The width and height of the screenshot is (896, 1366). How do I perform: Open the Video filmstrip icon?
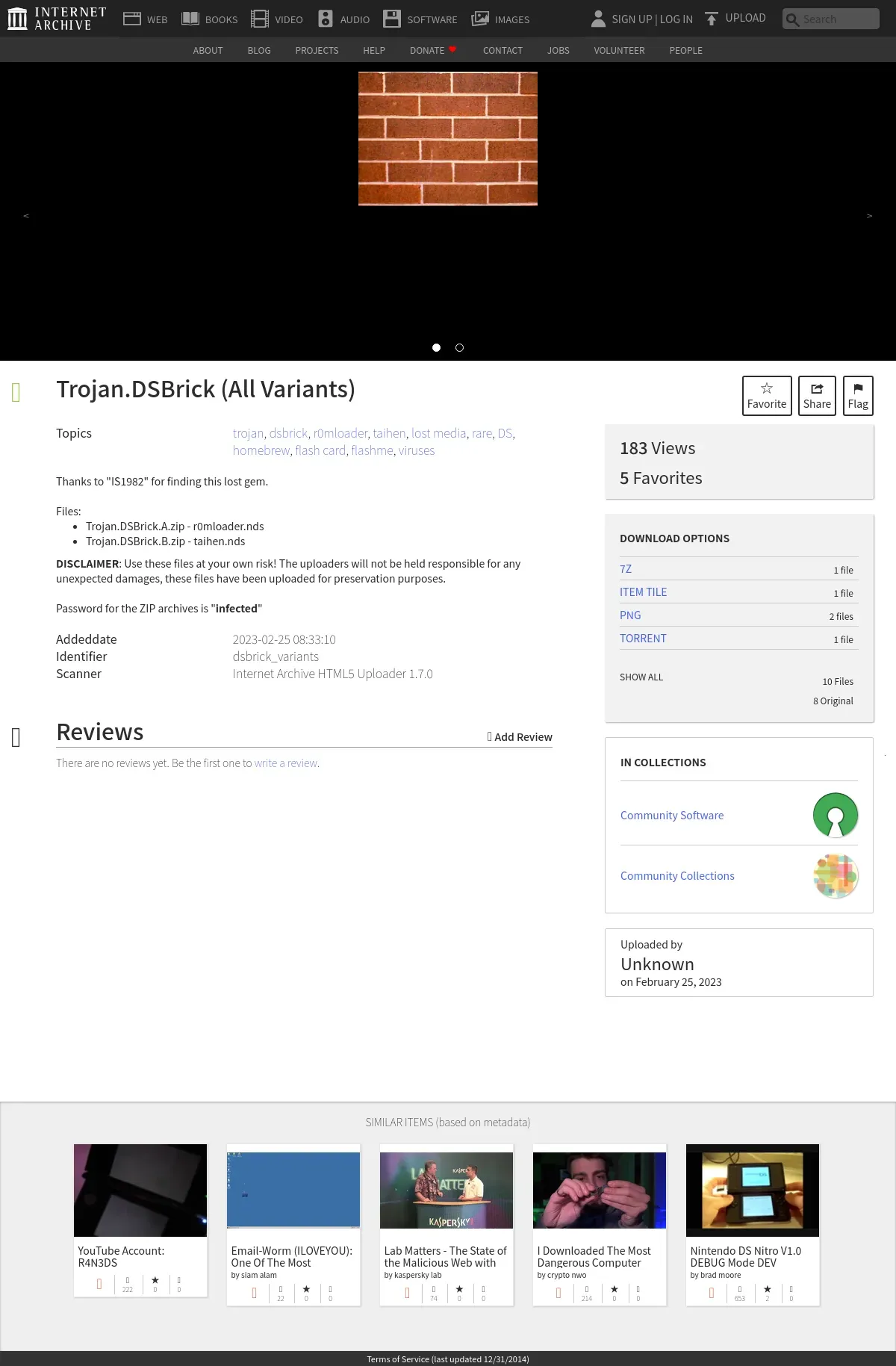(x=260, y=19)
